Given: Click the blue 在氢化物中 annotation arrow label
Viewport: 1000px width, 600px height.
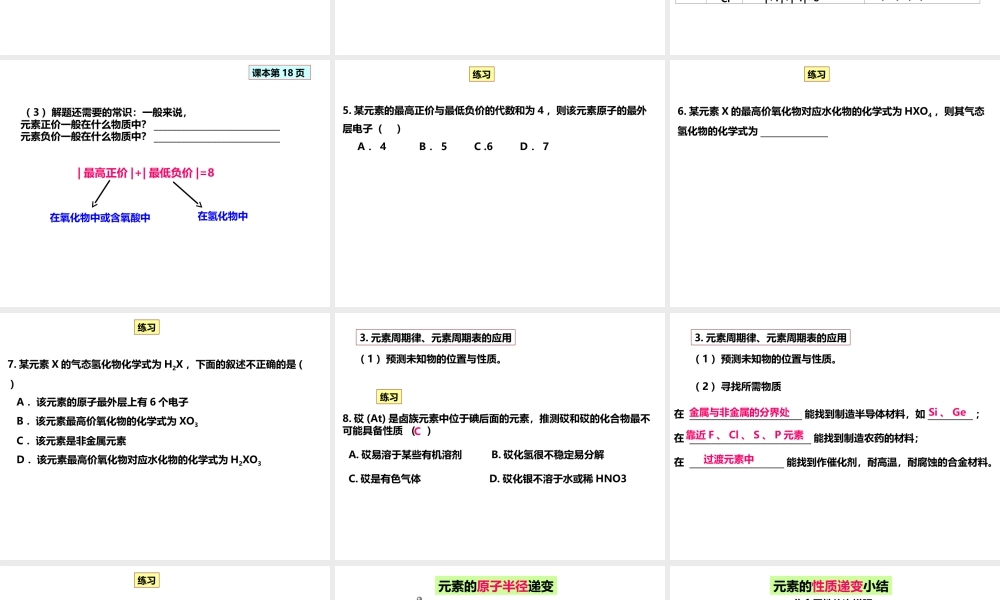Looking at the screenshot, I should click(x=222, y=215).
